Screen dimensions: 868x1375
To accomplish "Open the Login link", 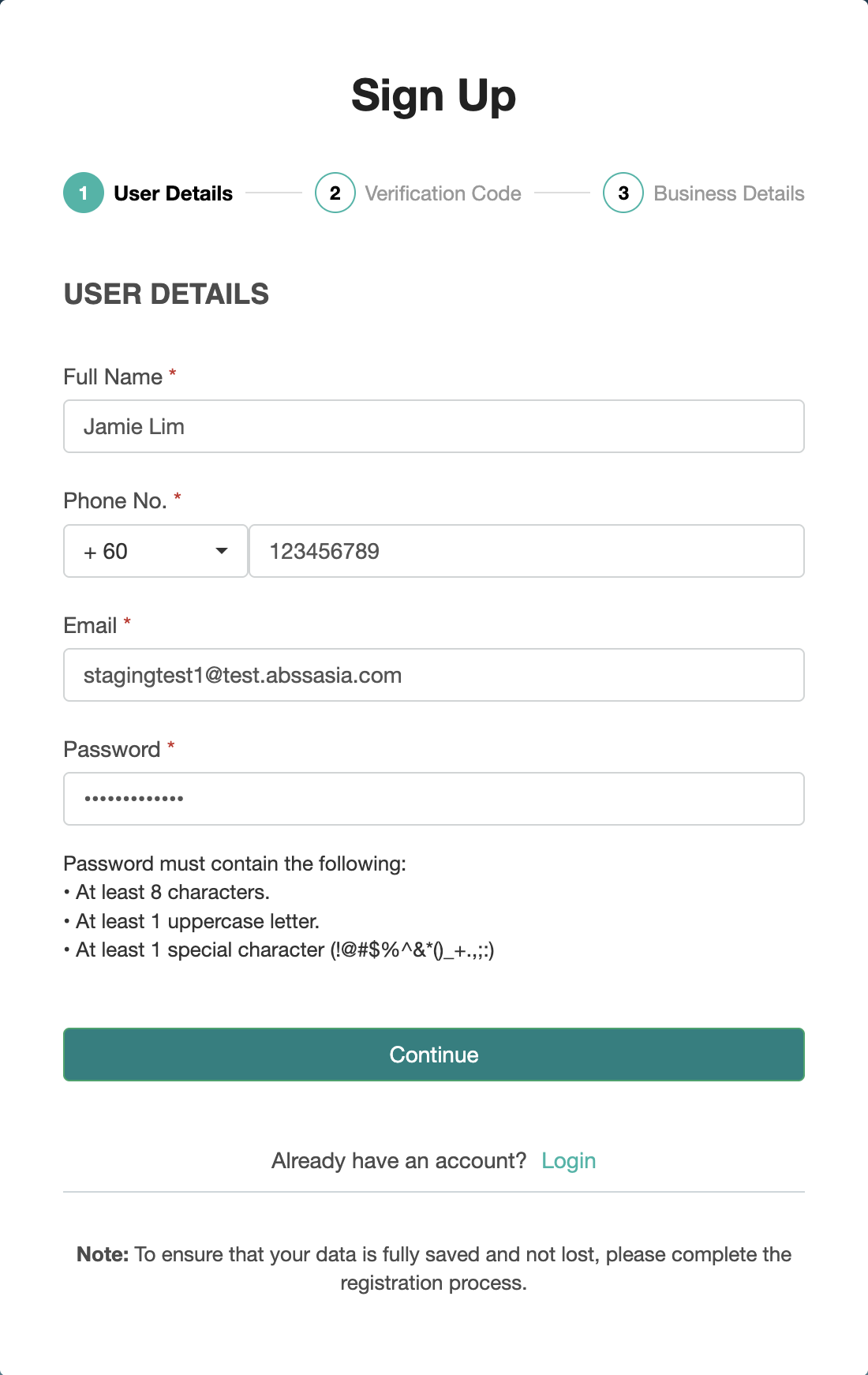I will click(568, 1161).
